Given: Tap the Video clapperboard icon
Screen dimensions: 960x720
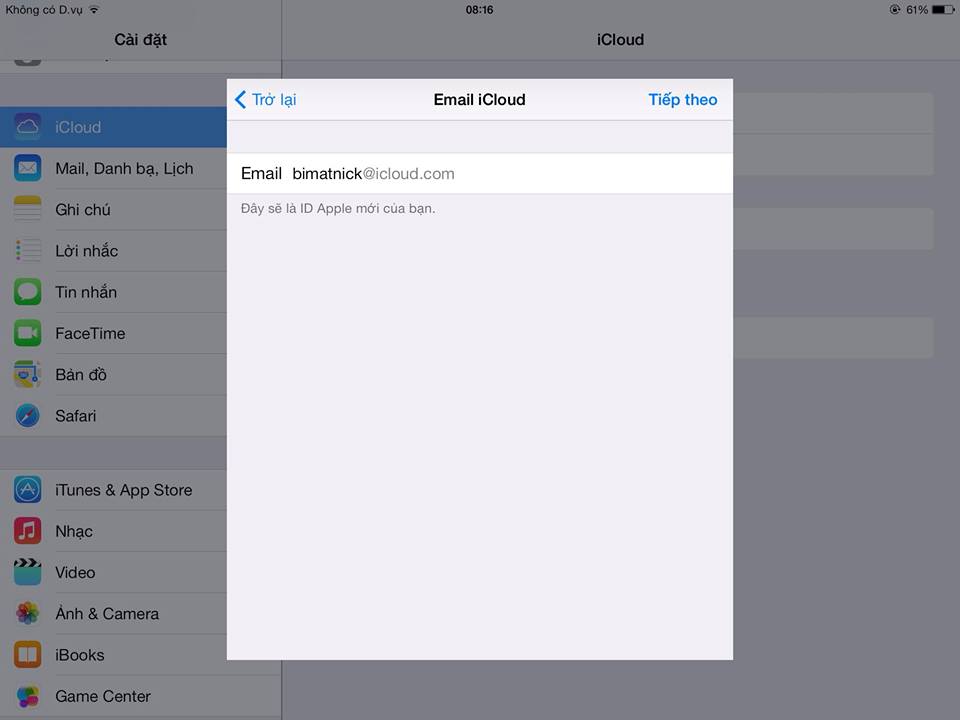Looking at the screenshot, I should [28, 572].
